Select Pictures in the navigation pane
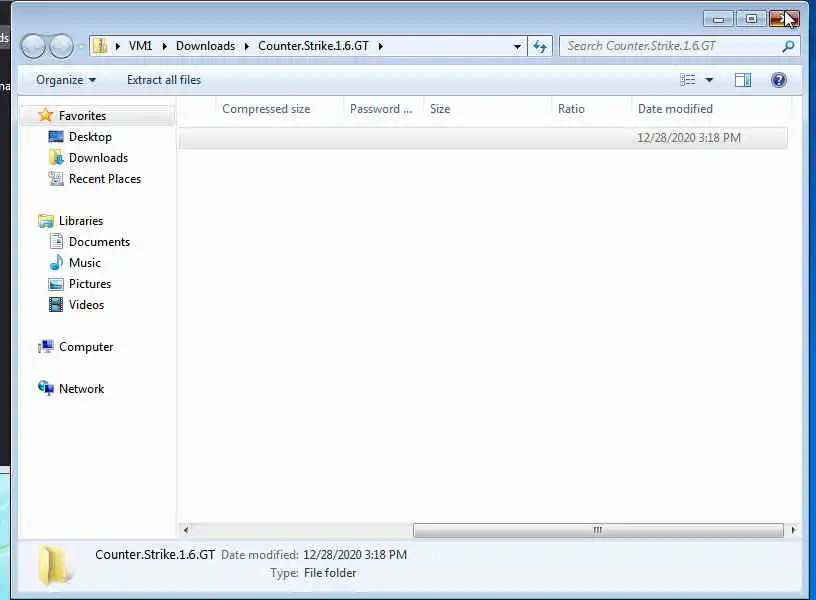Screen dimensions: 816x600 click(x=90, y=284)
